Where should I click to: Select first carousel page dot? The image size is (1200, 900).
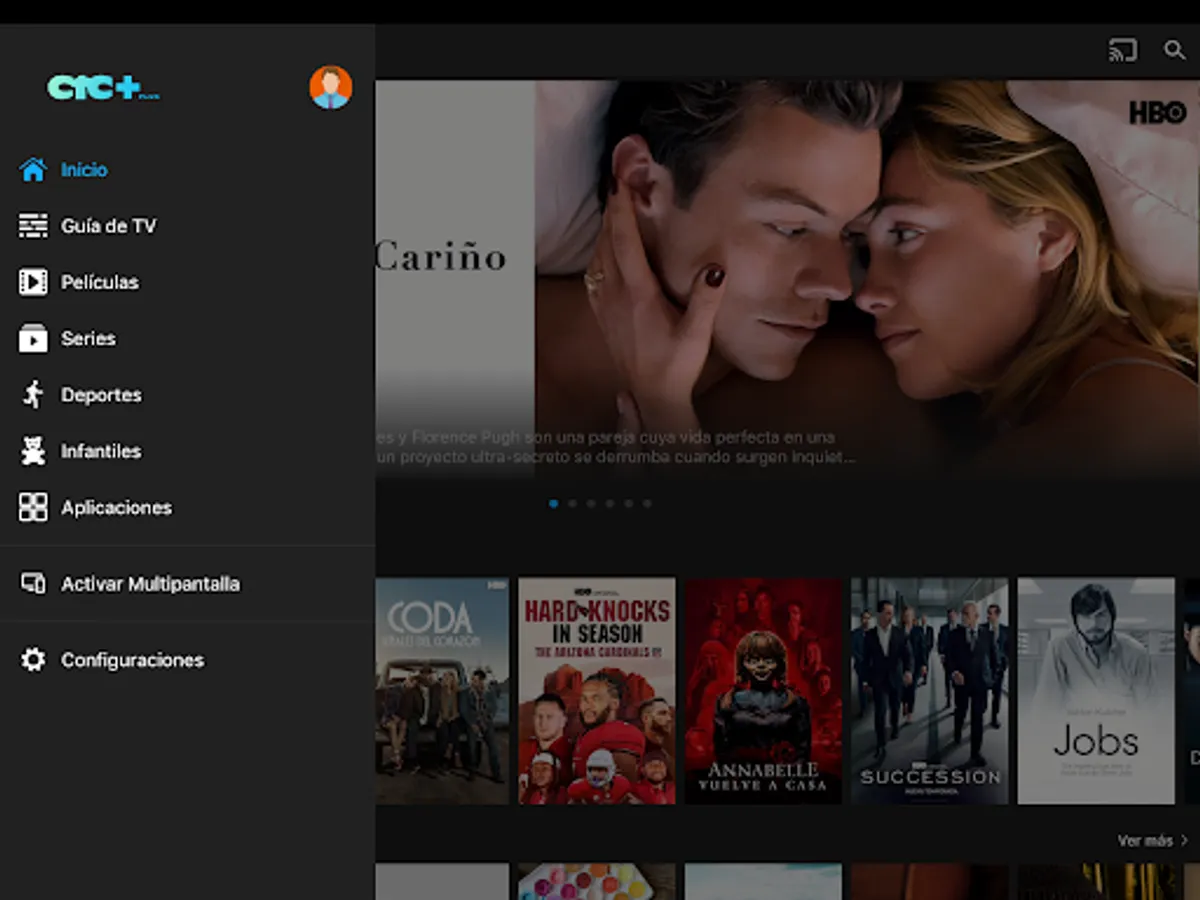click(554, 504)
